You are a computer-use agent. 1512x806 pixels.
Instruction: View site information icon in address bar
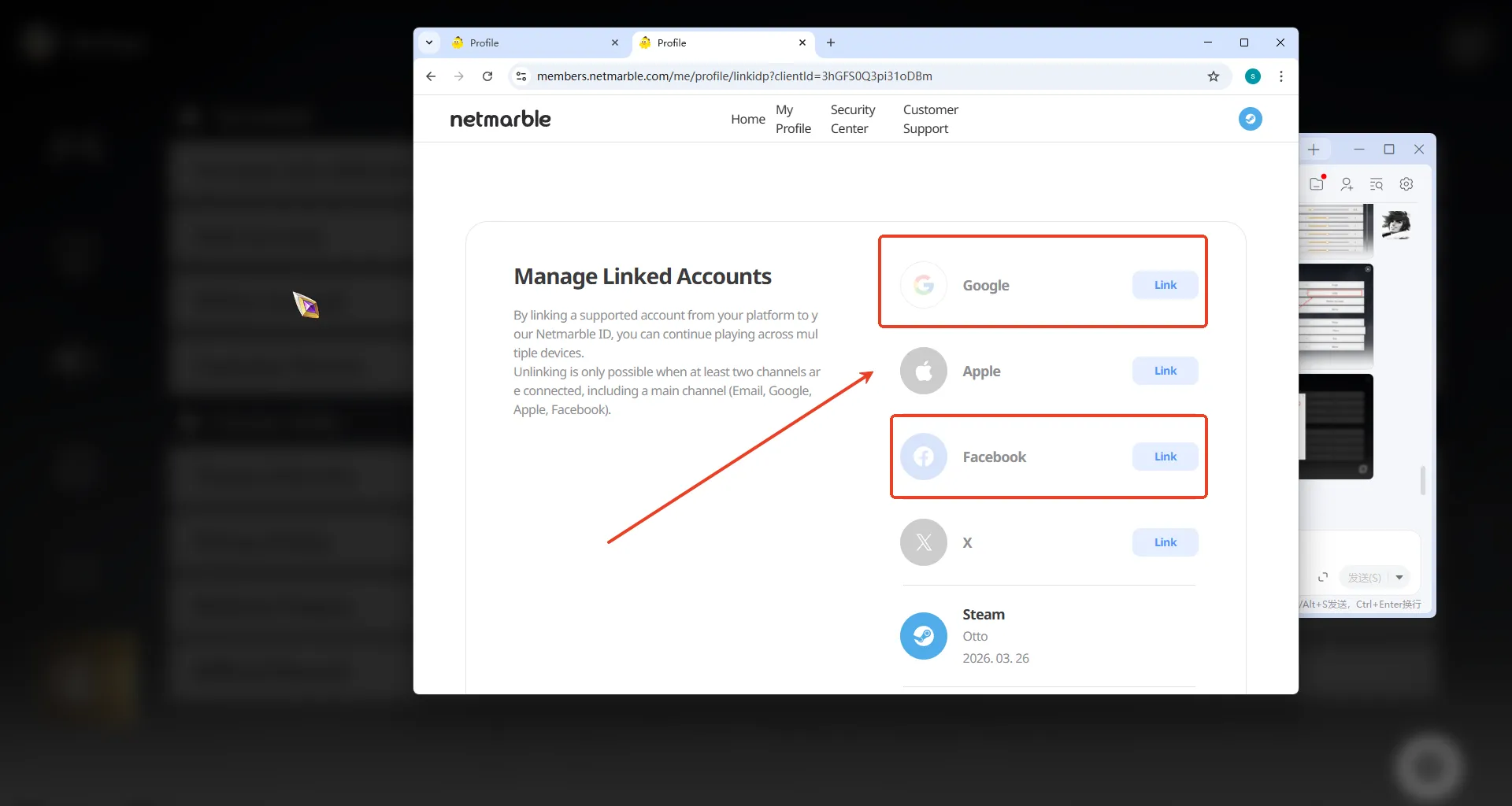coord(521,76)
